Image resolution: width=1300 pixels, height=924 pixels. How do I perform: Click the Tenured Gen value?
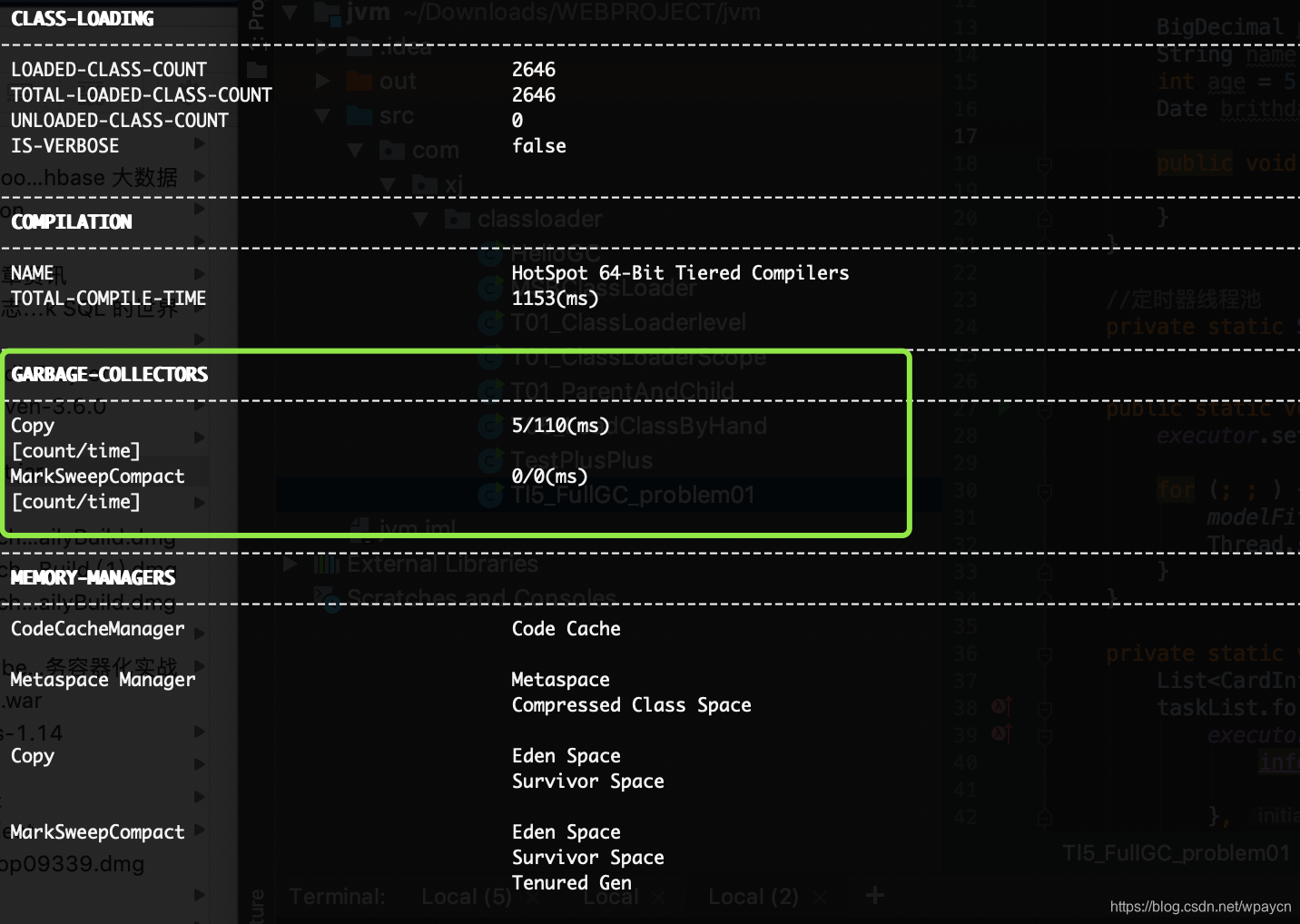point(572,882)
